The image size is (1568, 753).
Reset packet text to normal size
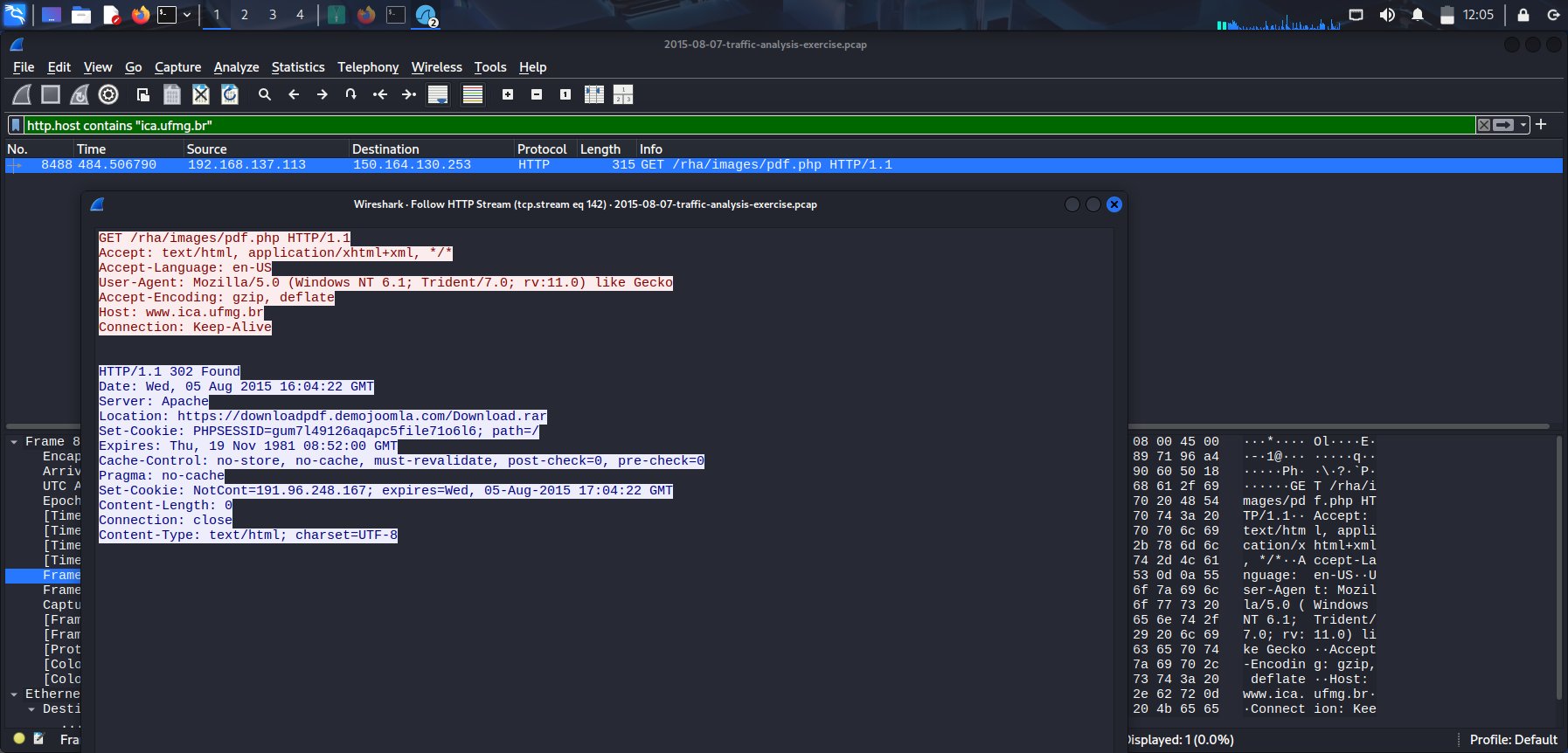point(565,94)
